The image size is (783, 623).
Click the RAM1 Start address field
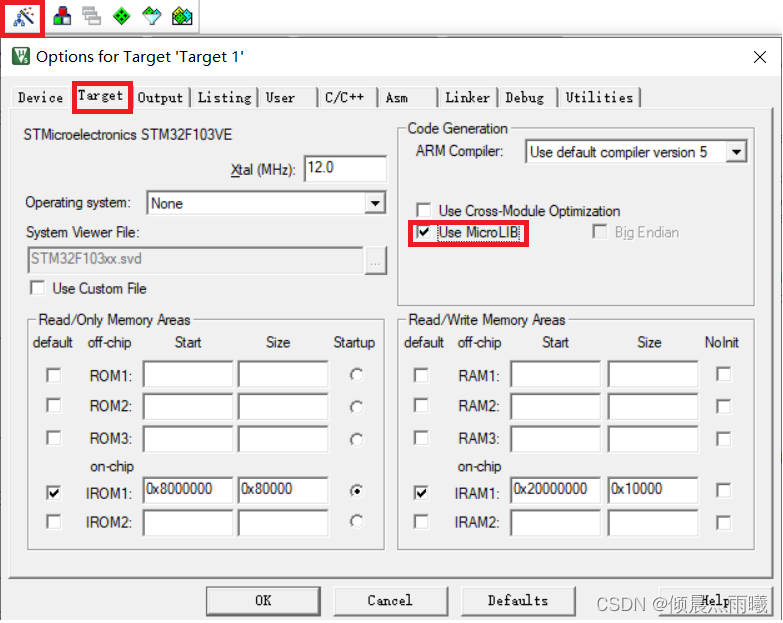555,374
